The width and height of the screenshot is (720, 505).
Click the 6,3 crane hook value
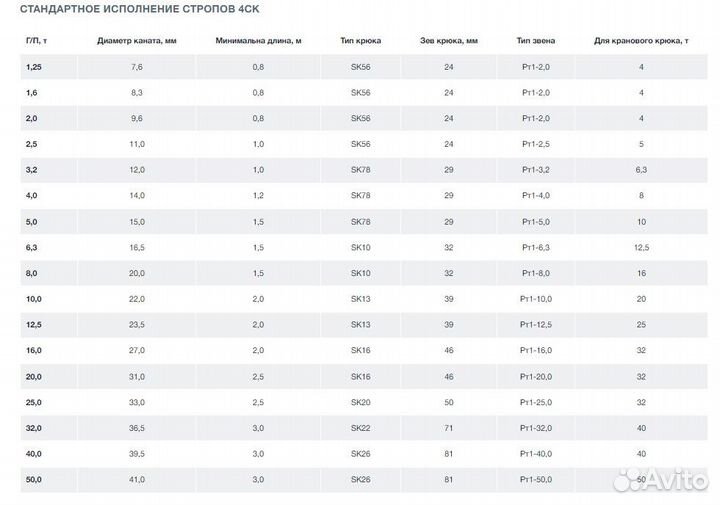pos(641,170)
